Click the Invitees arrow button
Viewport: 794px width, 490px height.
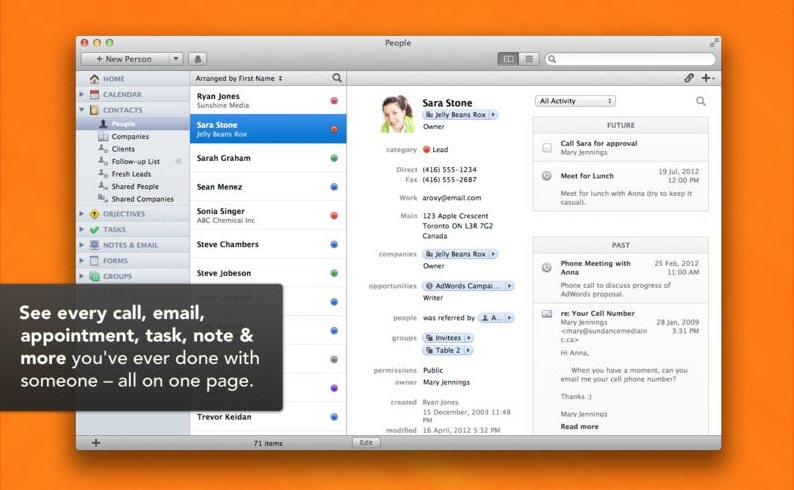468,338
